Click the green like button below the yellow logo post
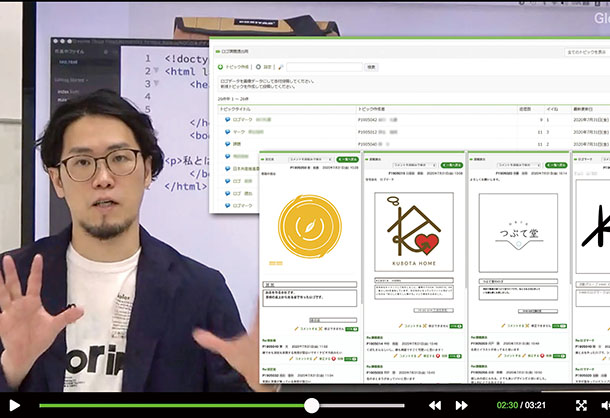 tap(351, 329)
